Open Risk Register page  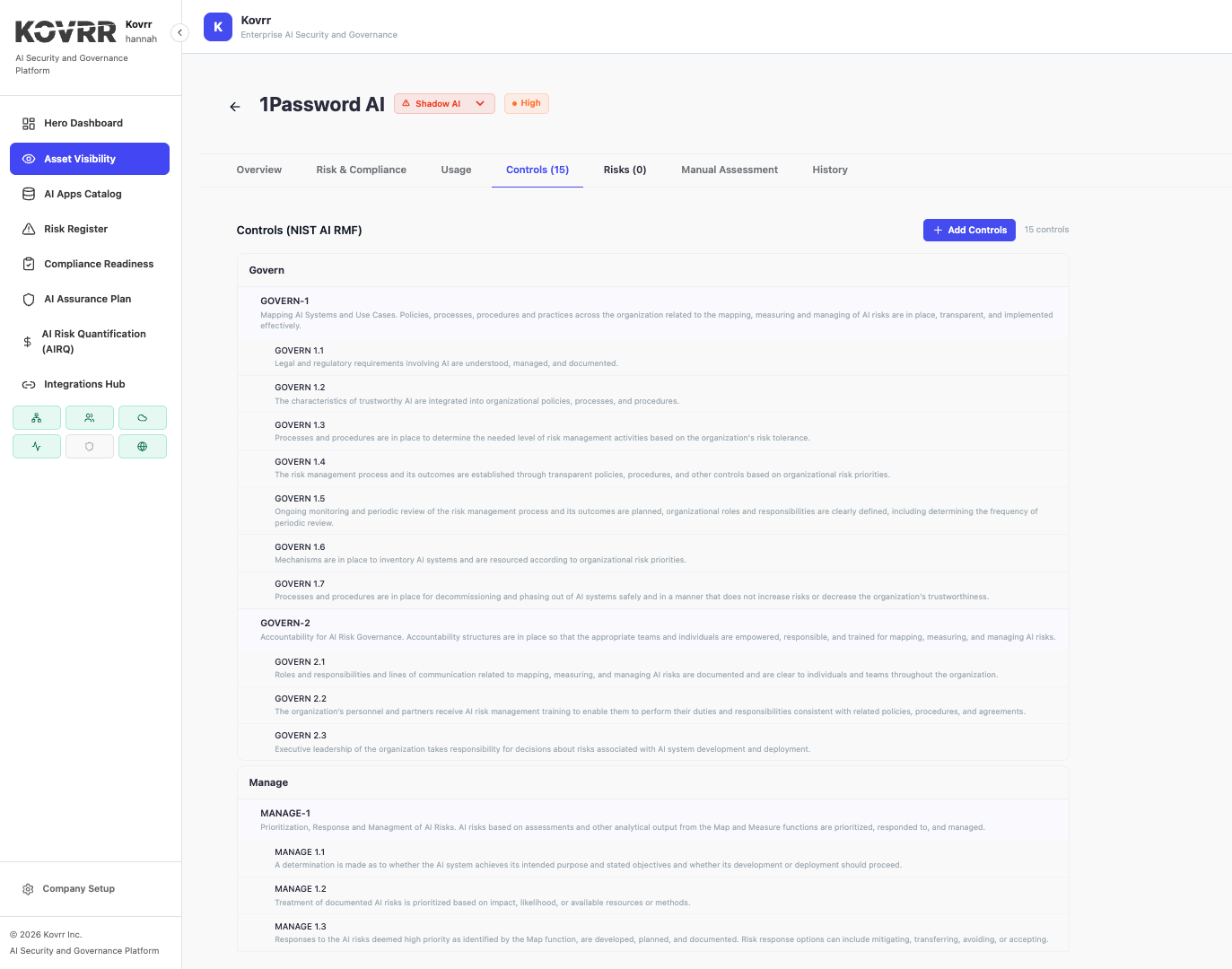pos(90,229)
